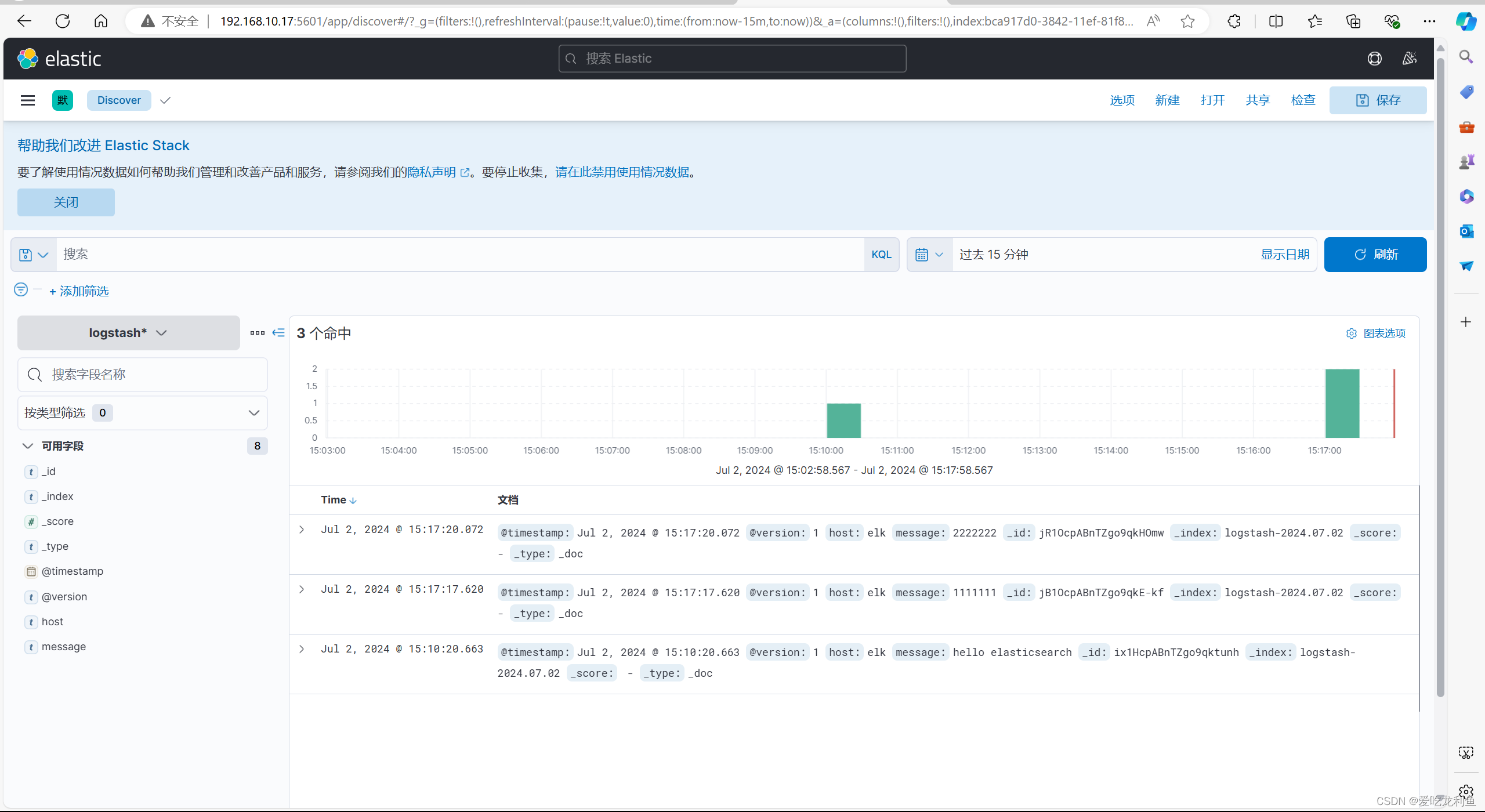Collapse the available fields section
1485x812 pixels.
point(28,446)
